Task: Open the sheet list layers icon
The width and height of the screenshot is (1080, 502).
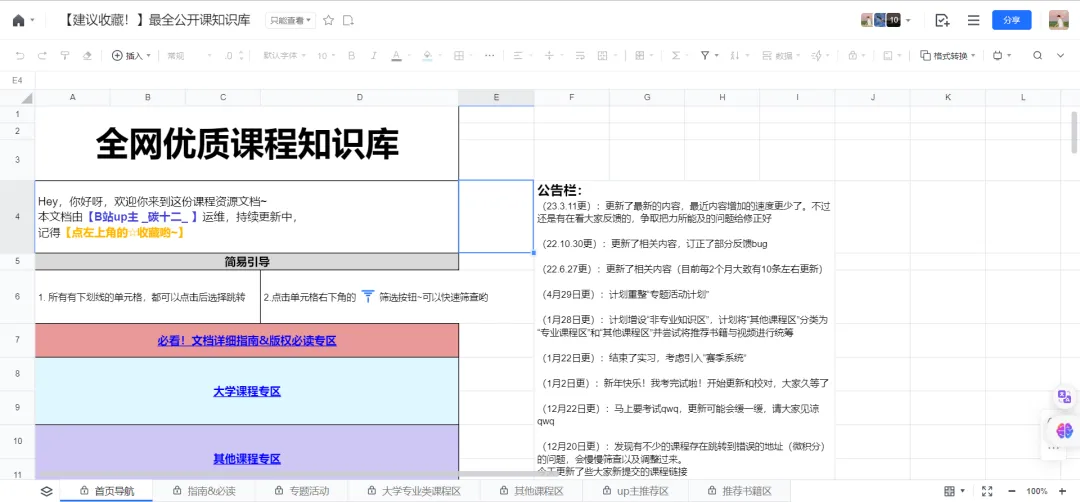Action: pos(46,491)
